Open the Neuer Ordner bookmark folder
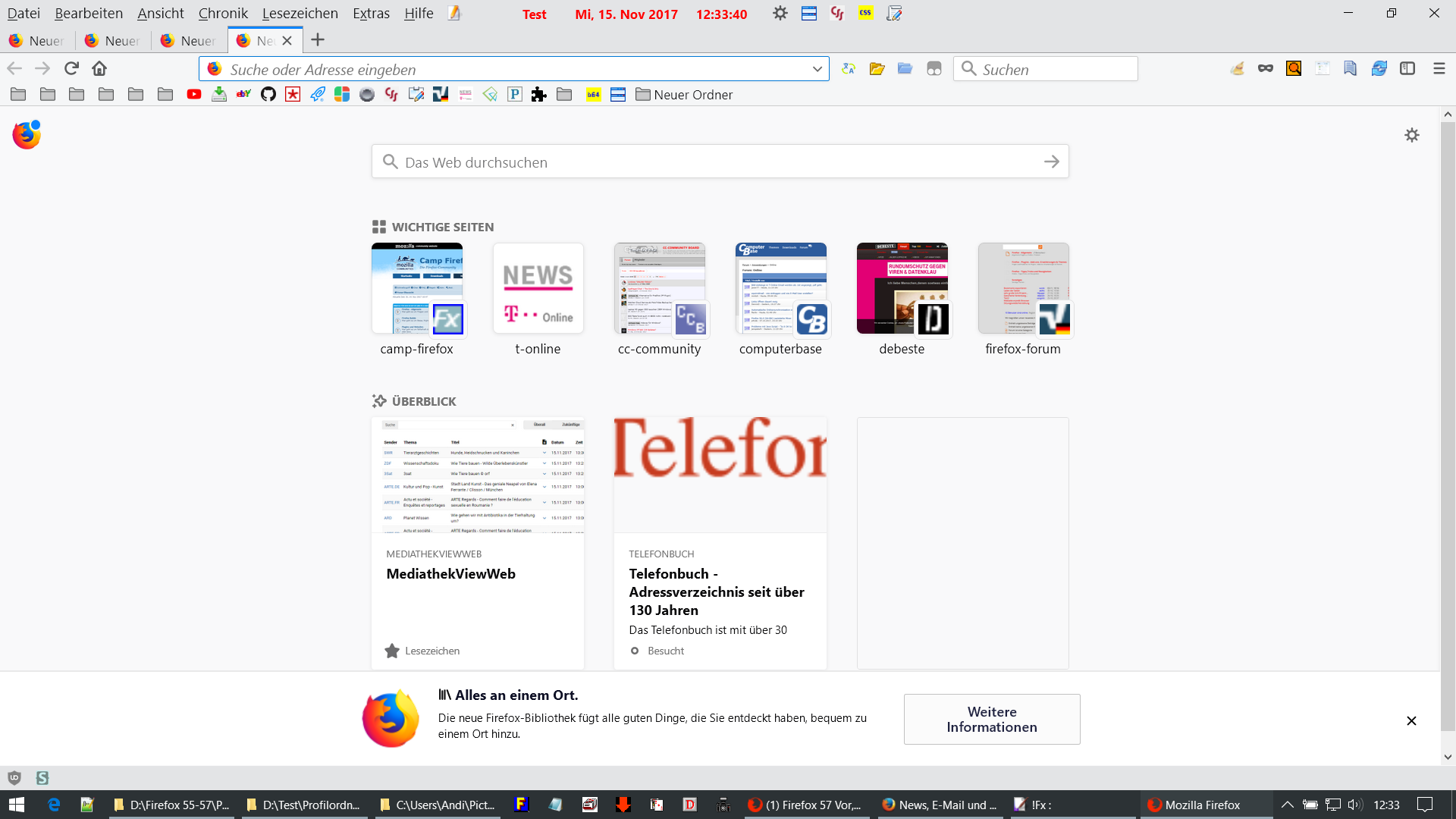The image size is (1456, 819). 684,94
